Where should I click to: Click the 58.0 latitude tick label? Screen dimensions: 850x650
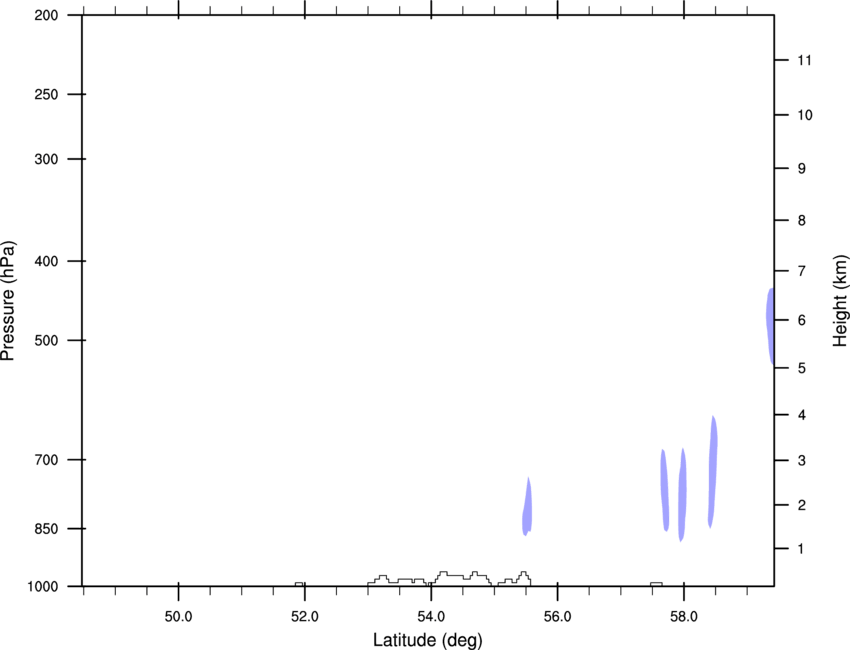684,617
